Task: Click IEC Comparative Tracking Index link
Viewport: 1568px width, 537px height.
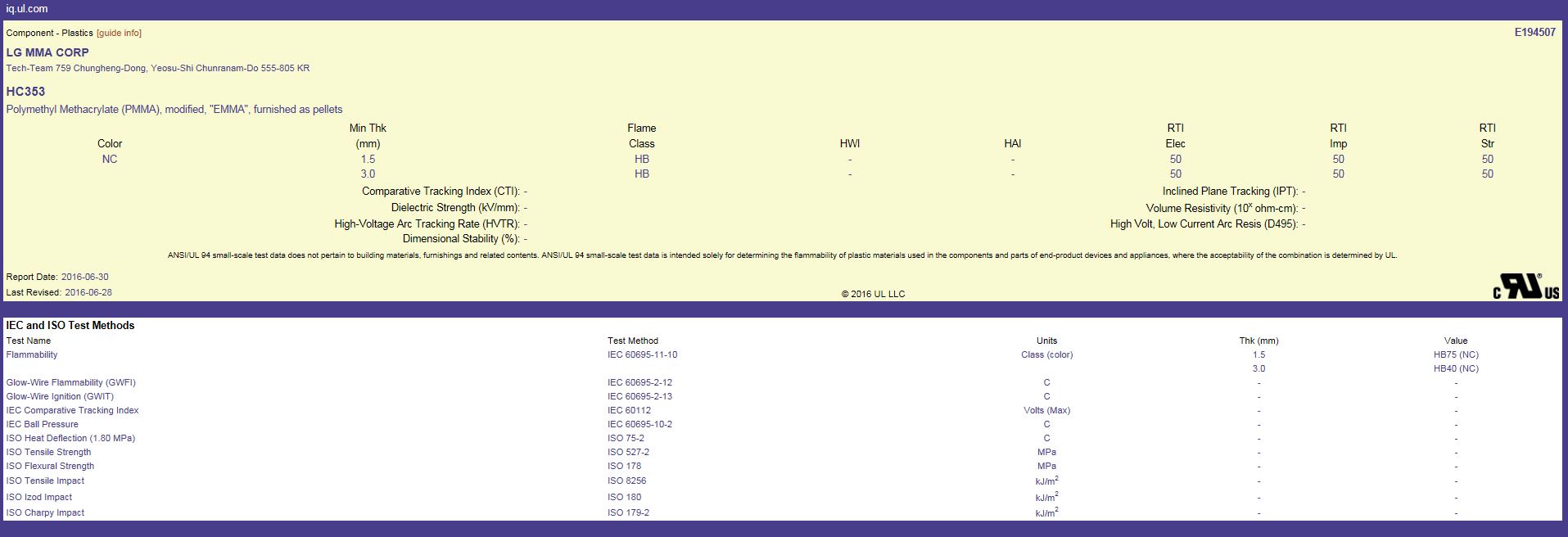Action: [x=73, y=410]
